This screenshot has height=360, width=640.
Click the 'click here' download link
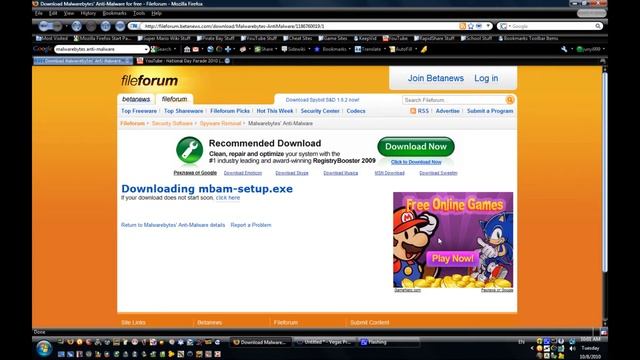pos(228,198)
